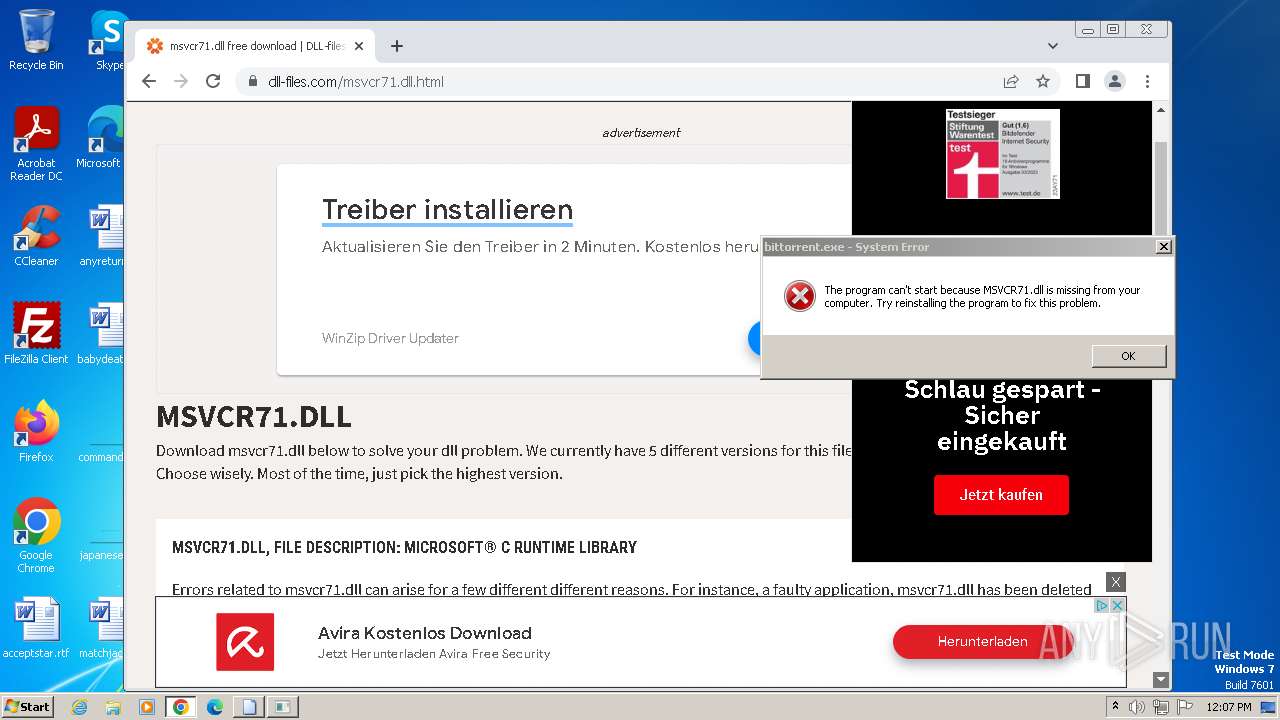Open Microsoft Edge from the taskbar
Viewport: 1280px width, 720px height.
point(214,707)
